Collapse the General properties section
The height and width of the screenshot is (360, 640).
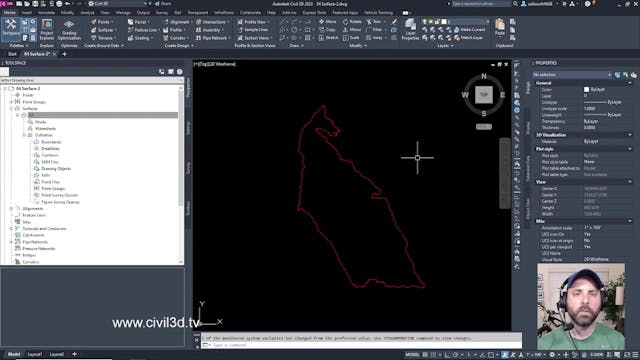630,83
